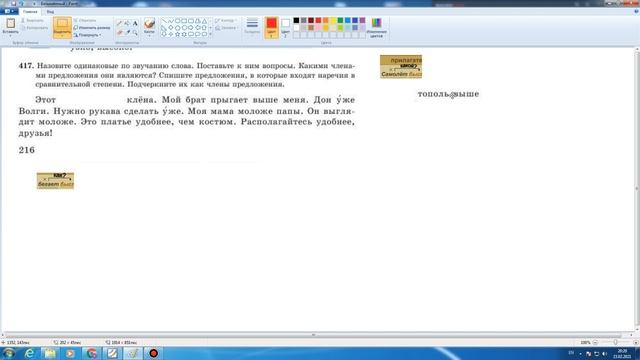Viewport: 640px width, 360px height.
Task: Open Internet Explorer from taskbar
Action: (x=29, y=353)
